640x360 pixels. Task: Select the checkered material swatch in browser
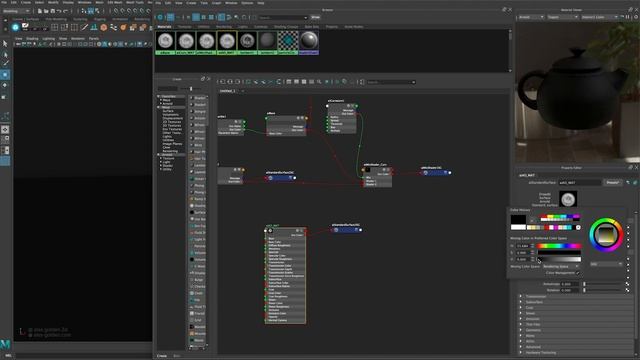pos(288,42)
